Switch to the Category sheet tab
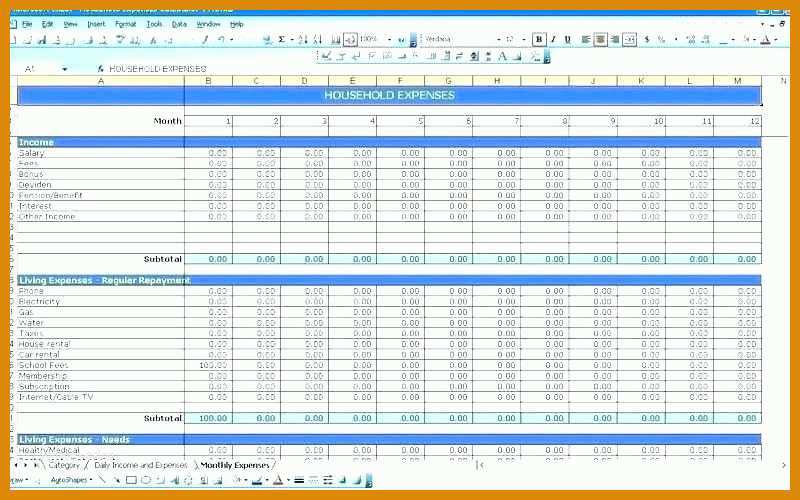 pyautogui.click(x=64, y=465)
